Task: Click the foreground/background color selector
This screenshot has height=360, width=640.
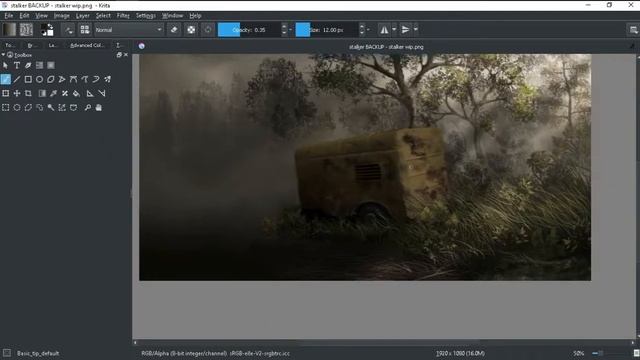Action: tap(47, 30)
